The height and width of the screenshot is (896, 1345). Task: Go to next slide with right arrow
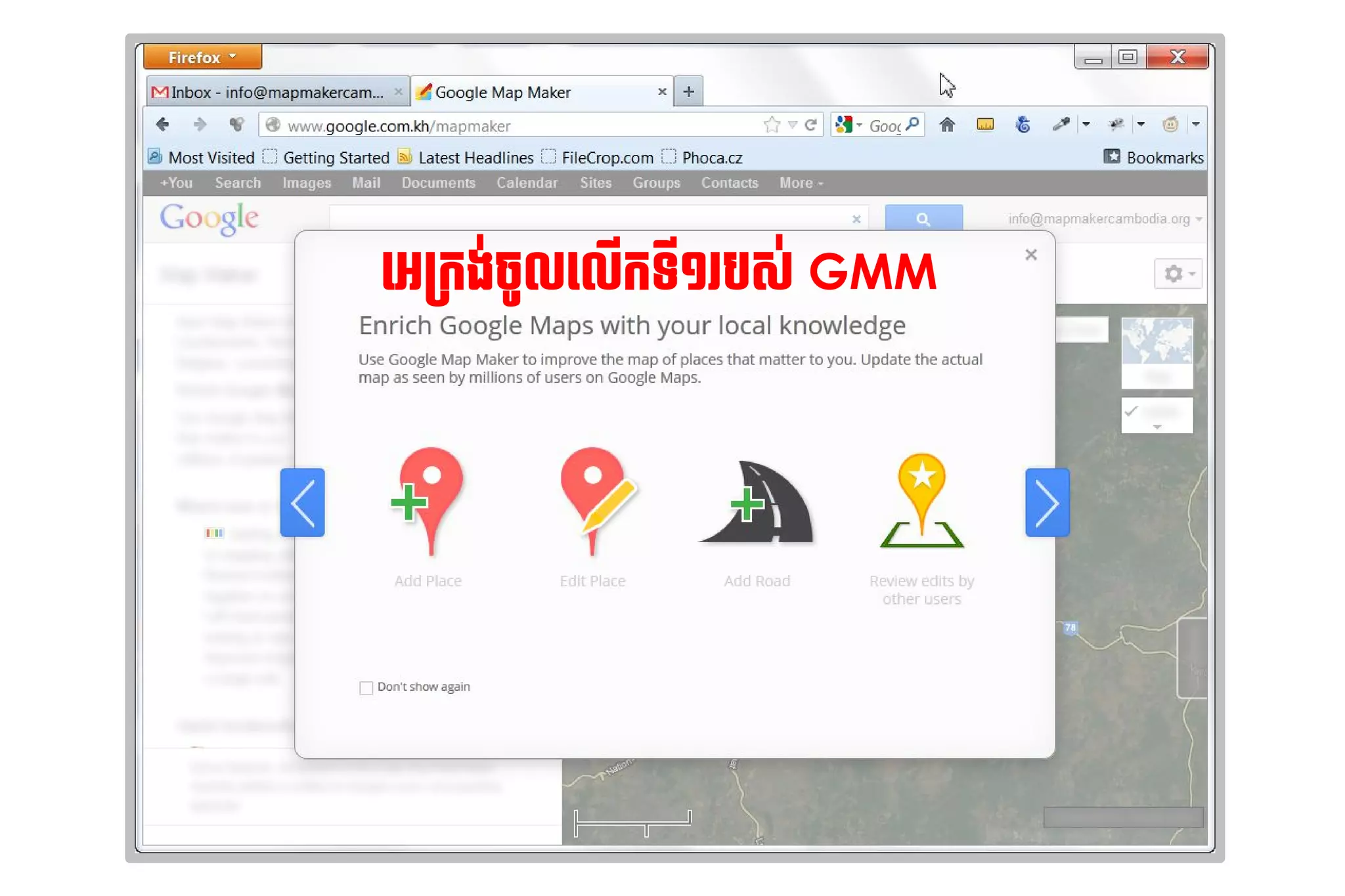pyautogui.click(x=1047, y=503)
